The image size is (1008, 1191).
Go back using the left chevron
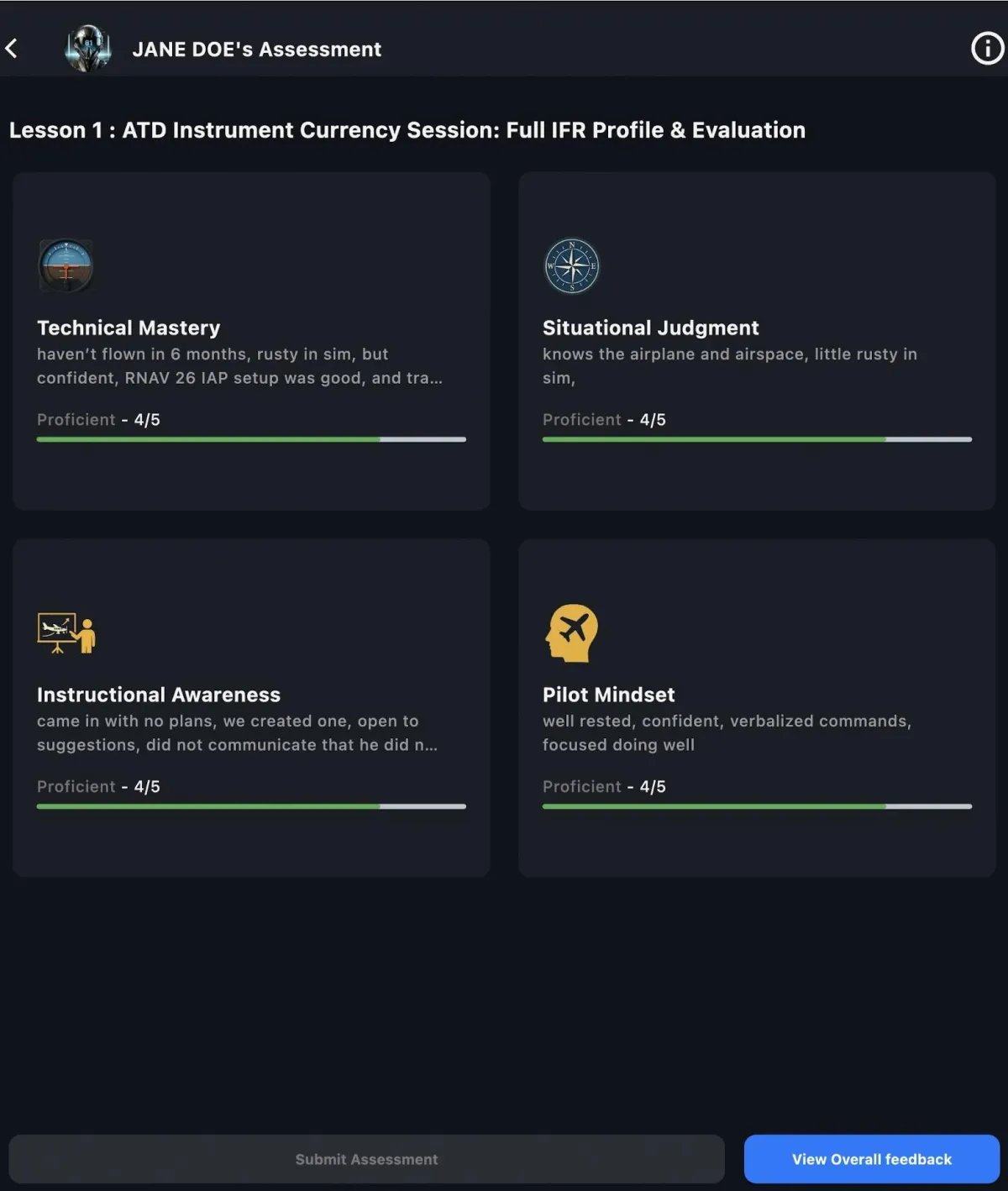(12, 49)
